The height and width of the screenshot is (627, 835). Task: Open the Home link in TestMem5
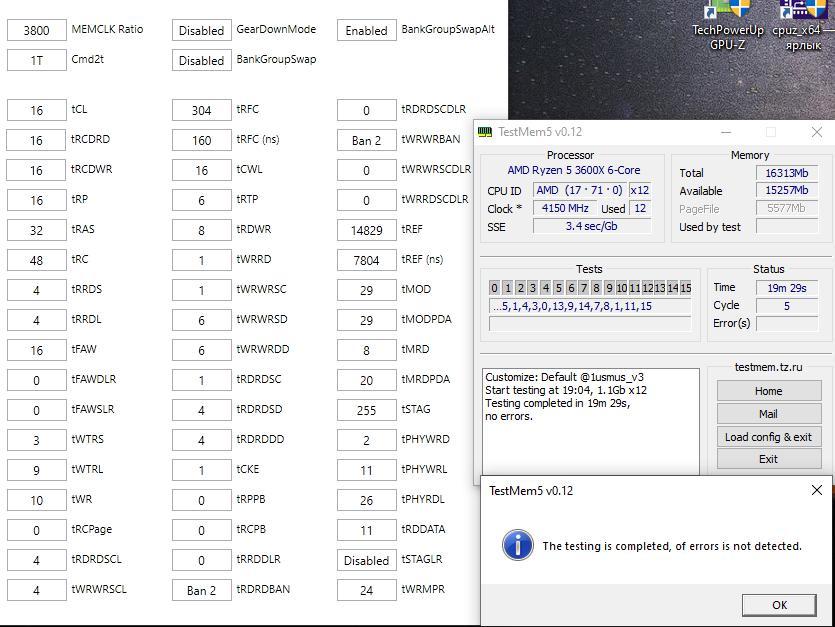pos(768,391)
